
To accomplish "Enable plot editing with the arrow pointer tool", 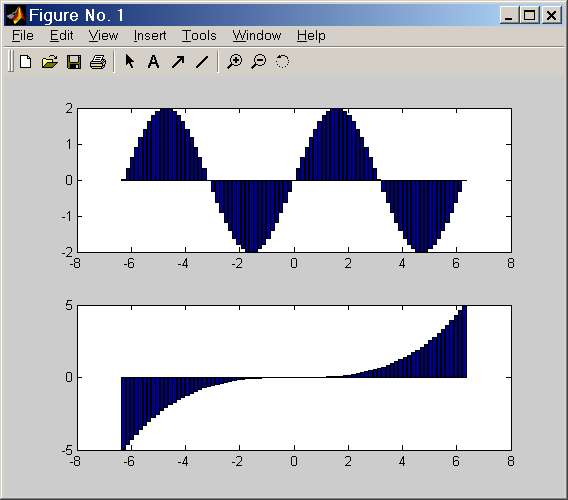I will 129,62.
